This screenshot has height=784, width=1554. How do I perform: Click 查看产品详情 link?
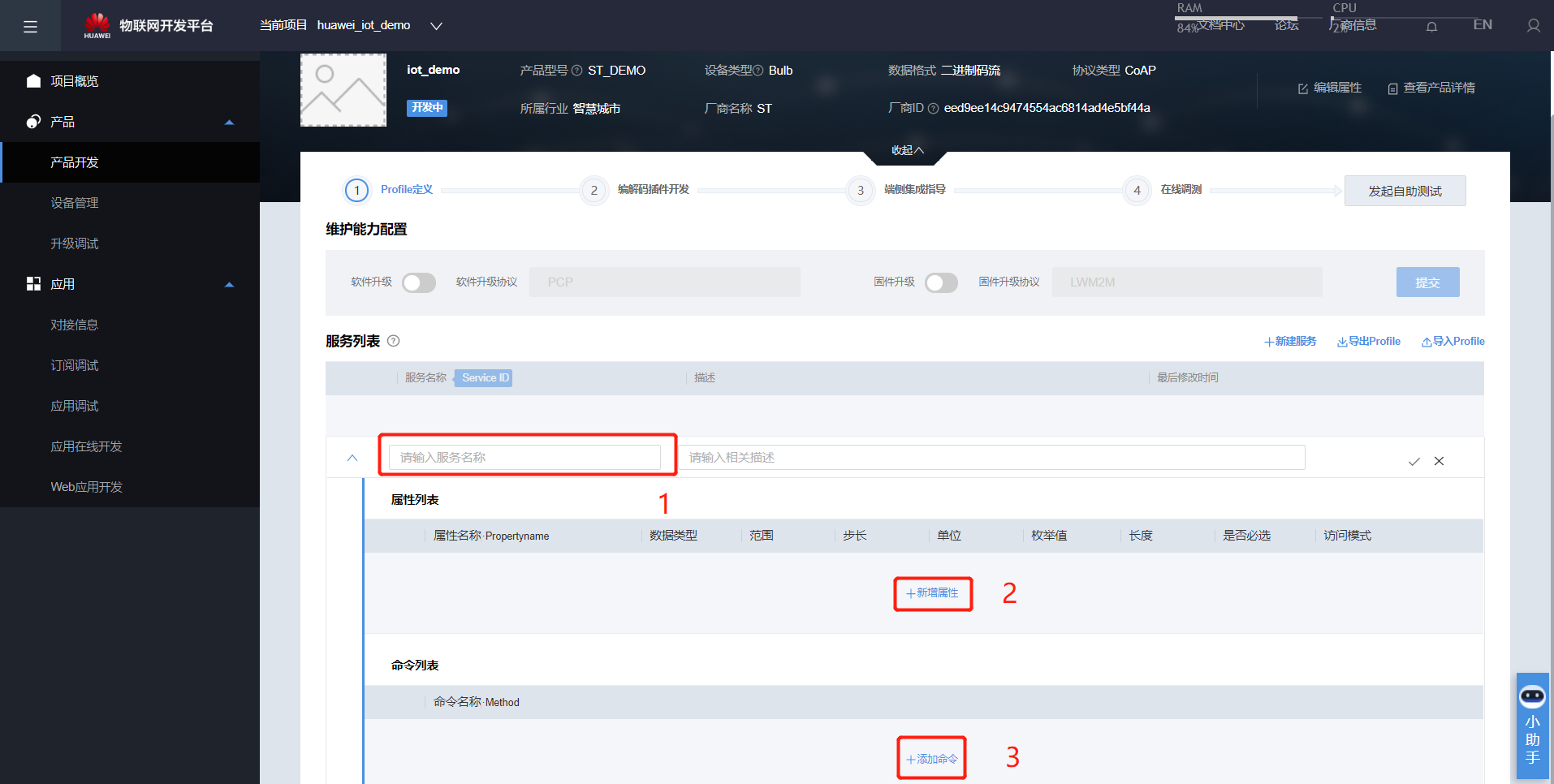click(1431, 88)
